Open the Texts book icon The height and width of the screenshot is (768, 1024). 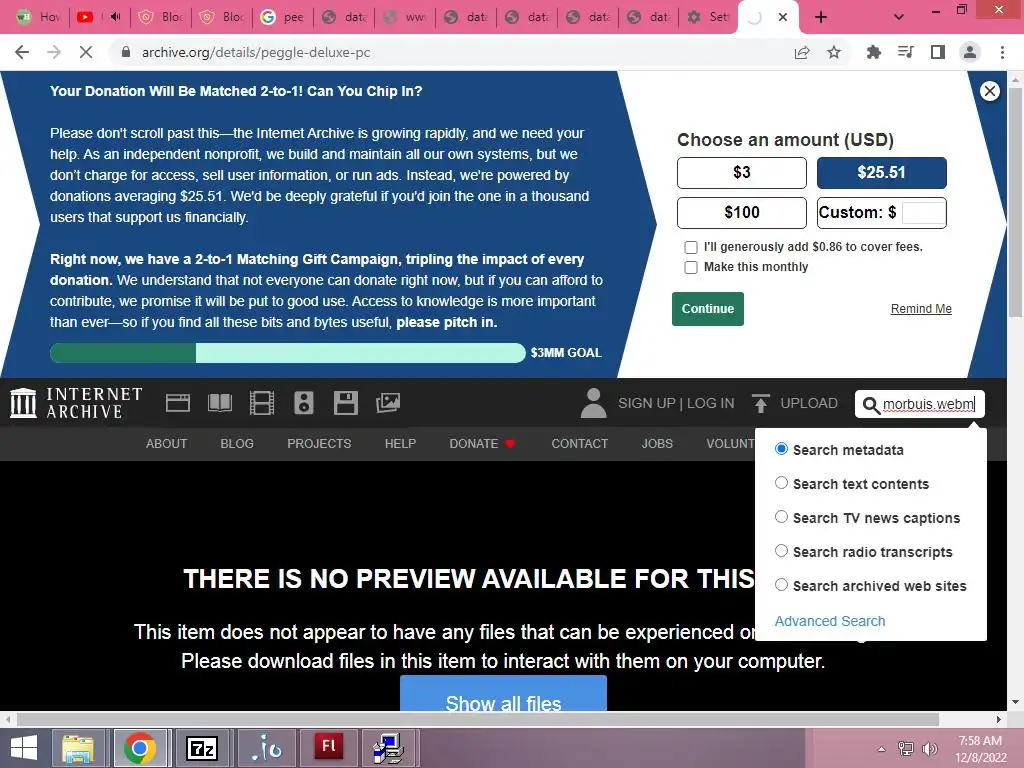[x=219, y=403]
